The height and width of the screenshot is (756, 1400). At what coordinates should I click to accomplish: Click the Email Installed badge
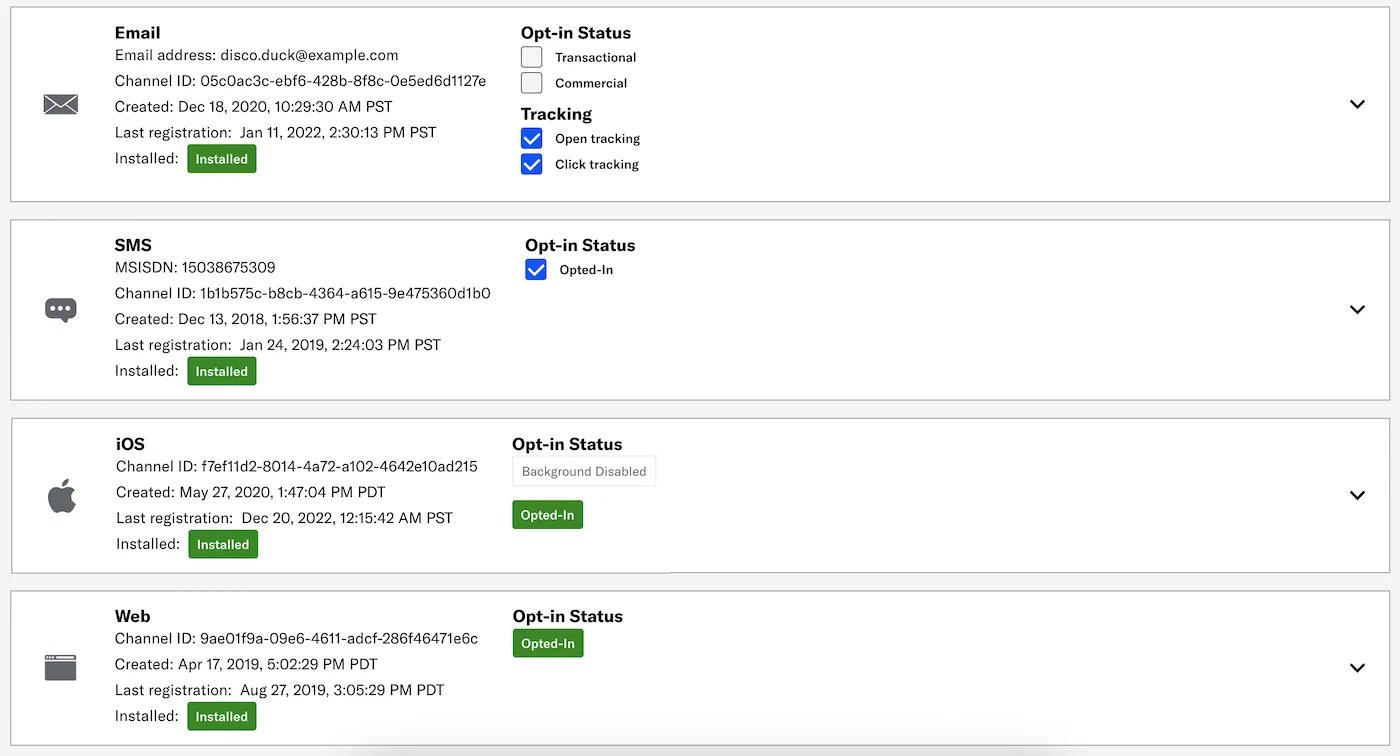pyautogui.click(x=222, y=159)
